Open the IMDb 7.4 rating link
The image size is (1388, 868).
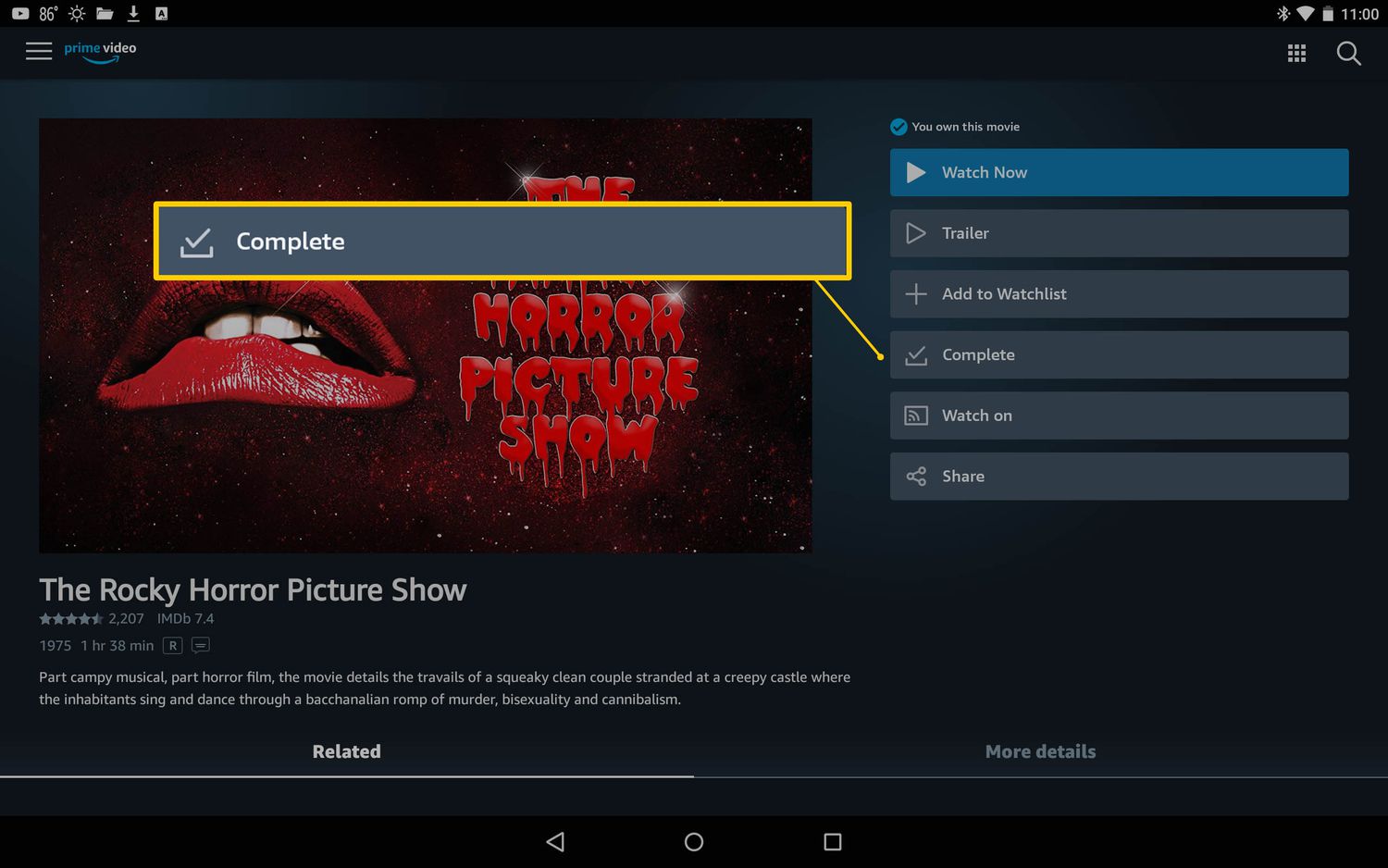tap(185, 618)
